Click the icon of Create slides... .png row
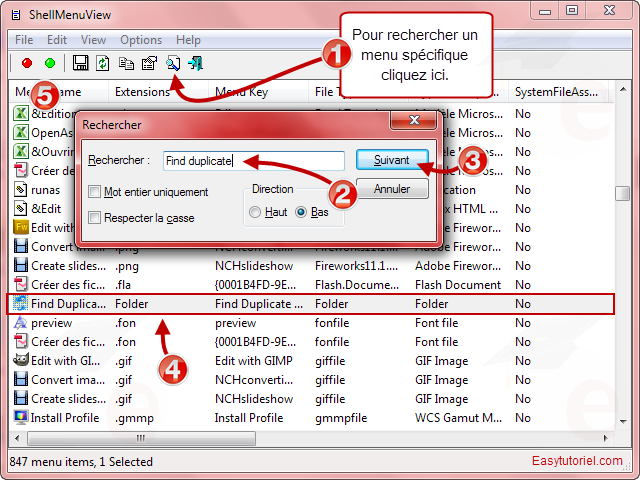Image resolution: width=640 pixels, height=480 pixels. tap(20, 266)
